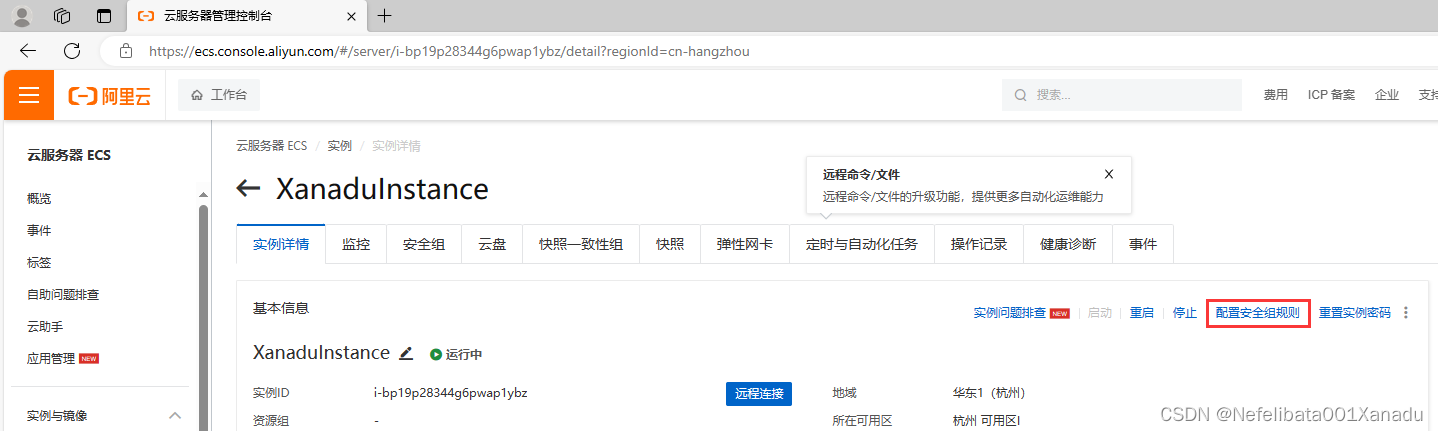Toggle the vertical tabs icon
1438x431 pixels.
tap(103, 16)
